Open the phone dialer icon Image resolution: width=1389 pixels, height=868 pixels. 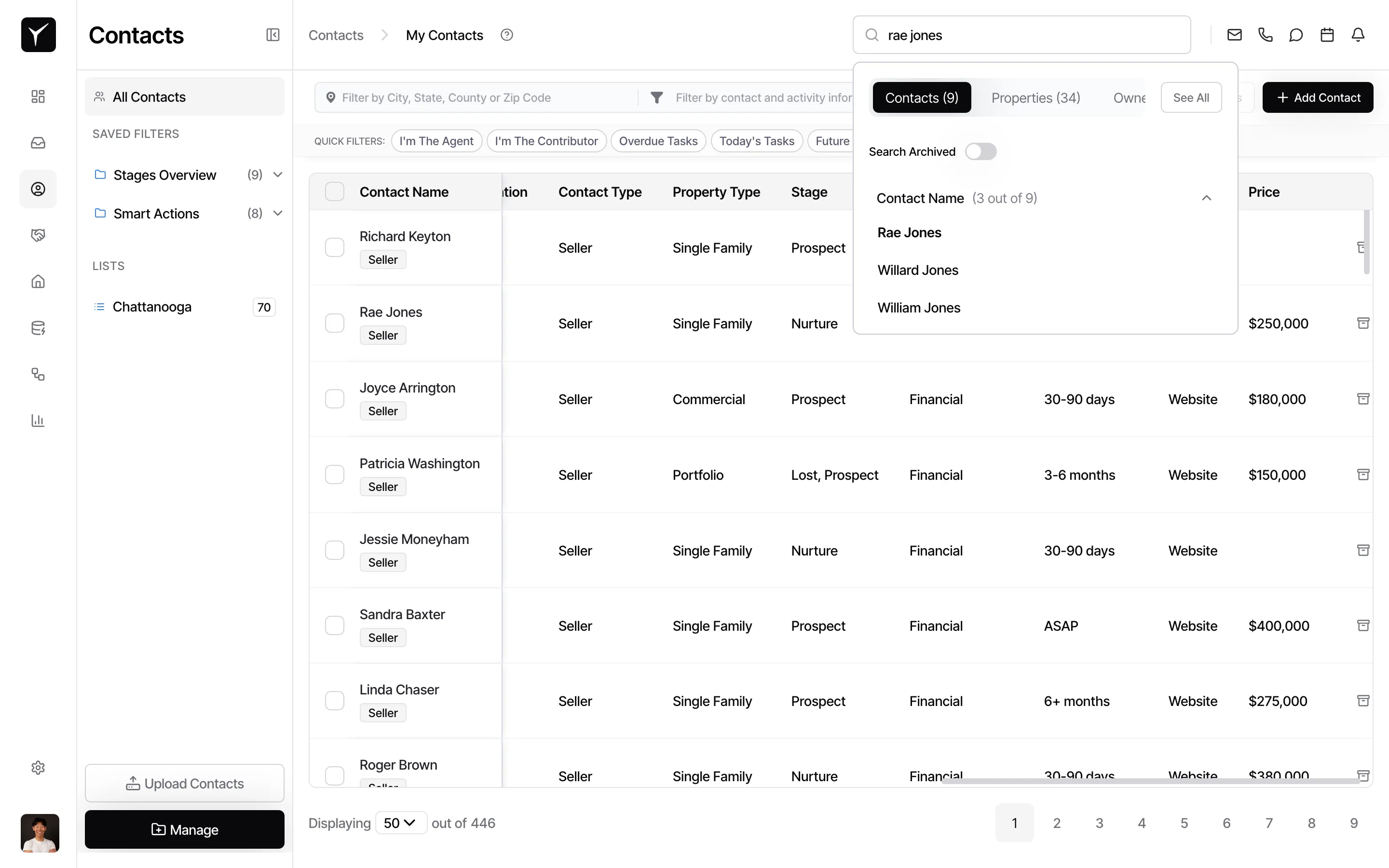pyautogui.click(x=1266, y=34)
